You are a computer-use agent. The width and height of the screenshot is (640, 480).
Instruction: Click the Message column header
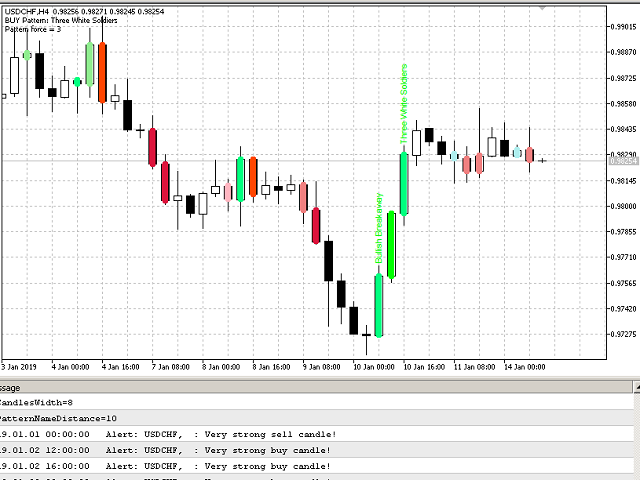coord(316,388)
